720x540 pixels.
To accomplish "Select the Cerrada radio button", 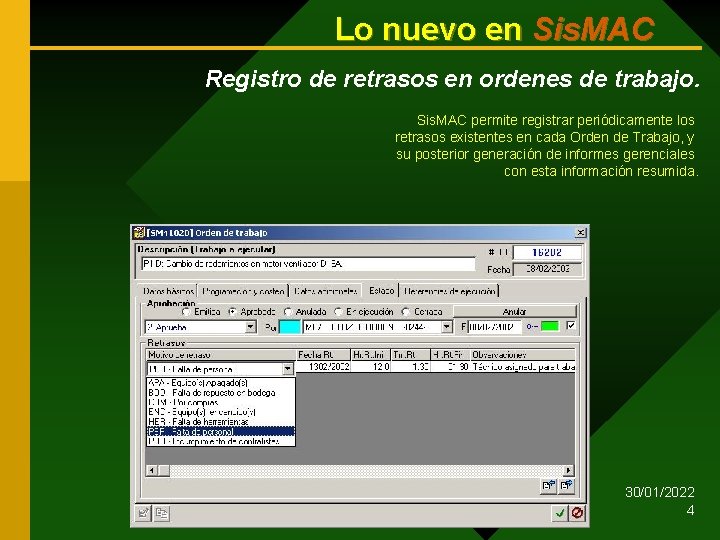I will [405, 312].
